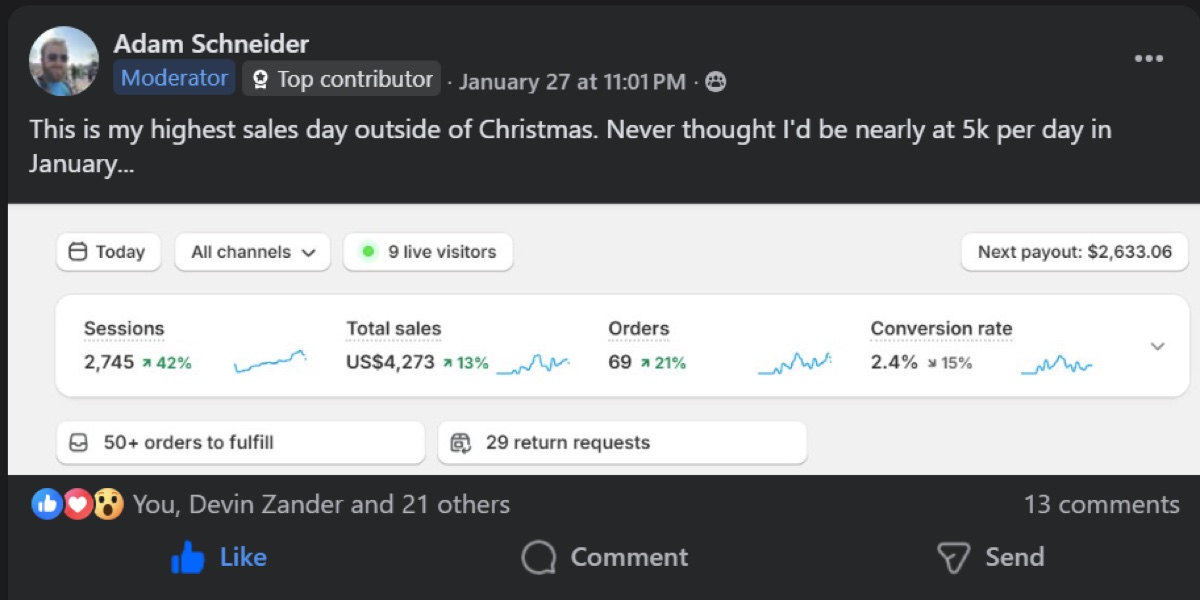The image size is (1200, 600).
Task: Open Adam Schneider's profile
Action: pos(212,43)
